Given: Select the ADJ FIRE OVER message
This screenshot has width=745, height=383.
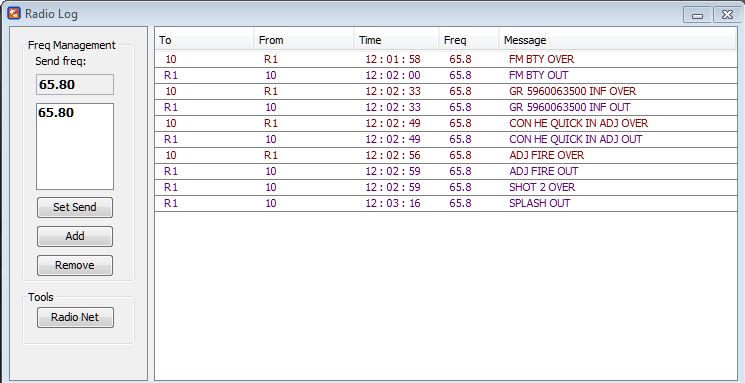Looking at the screenshot, I should tap(546, 155).
